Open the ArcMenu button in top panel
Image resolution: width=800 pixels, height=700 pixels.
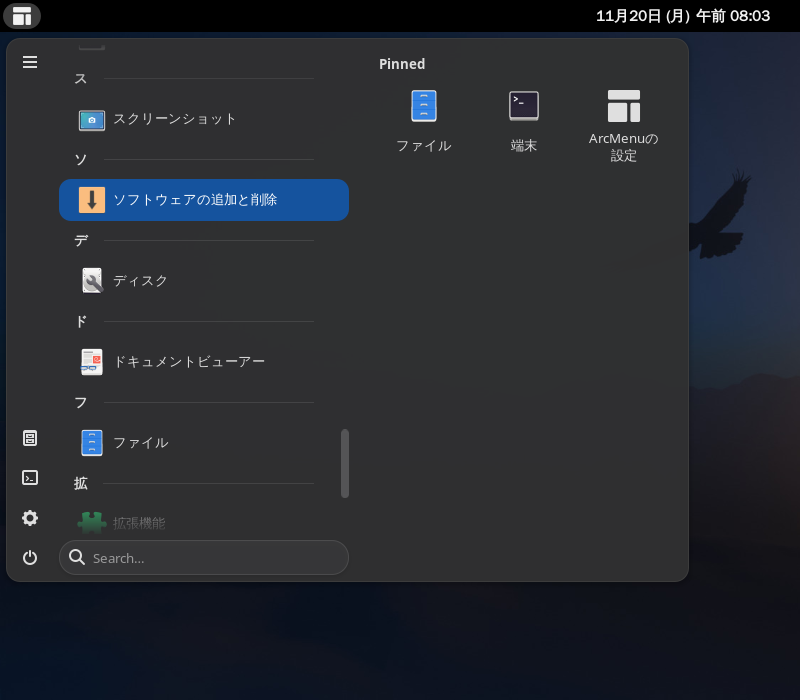tap(22, 16)
